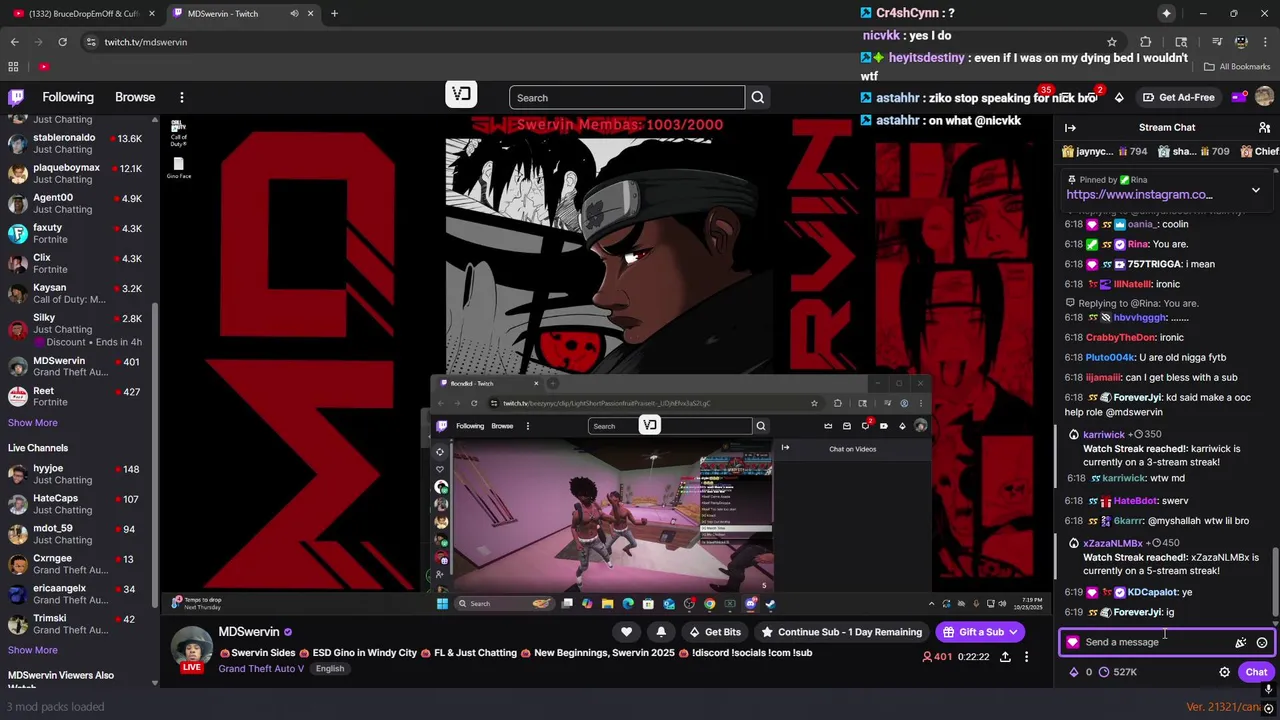Open the chat community users icon

point(1264,128)
